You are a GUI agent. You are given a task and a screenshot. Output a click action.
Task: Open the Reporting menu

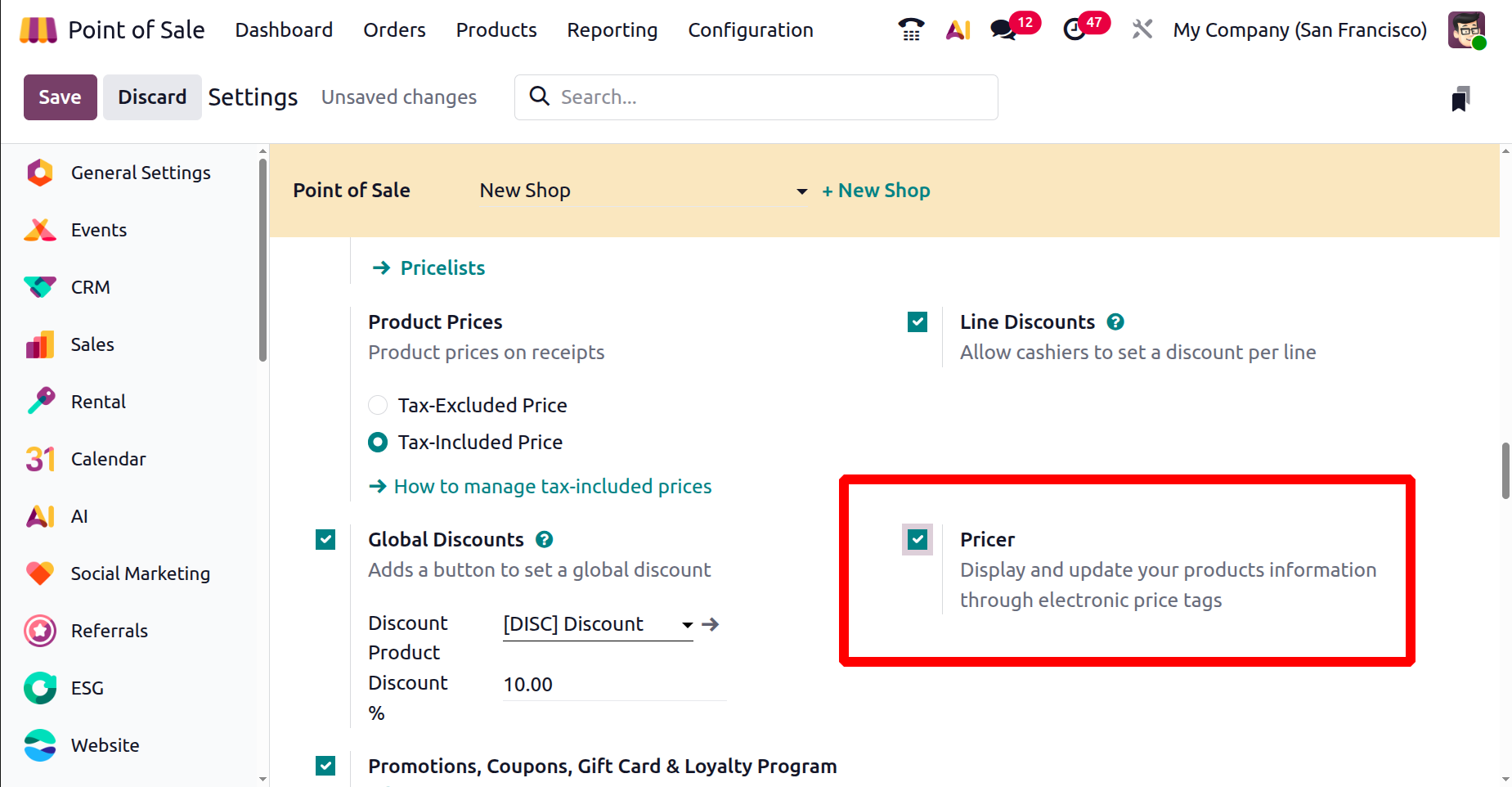click(612, 30)
